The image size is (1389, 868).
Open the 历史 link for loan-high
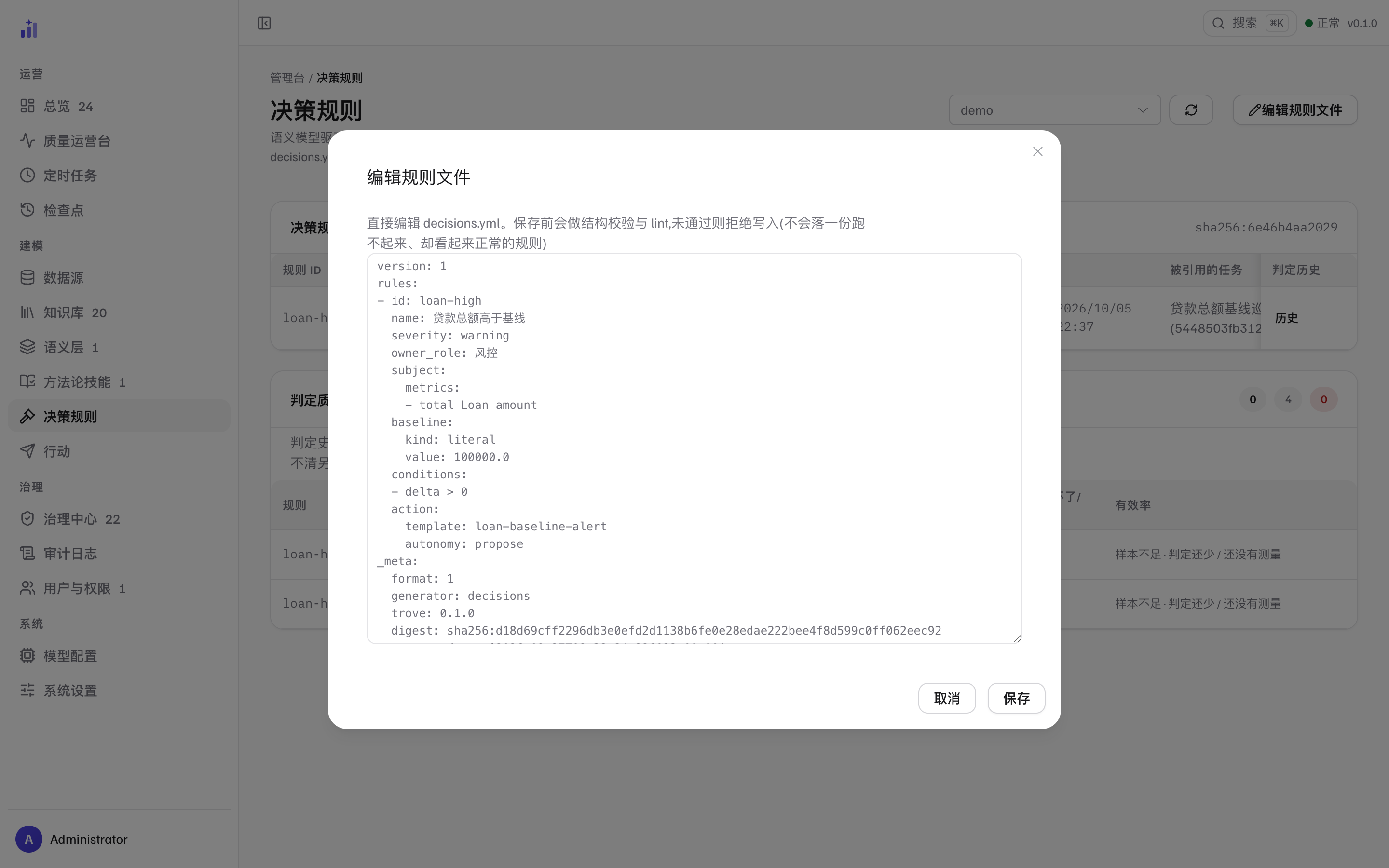(1286, 318)
